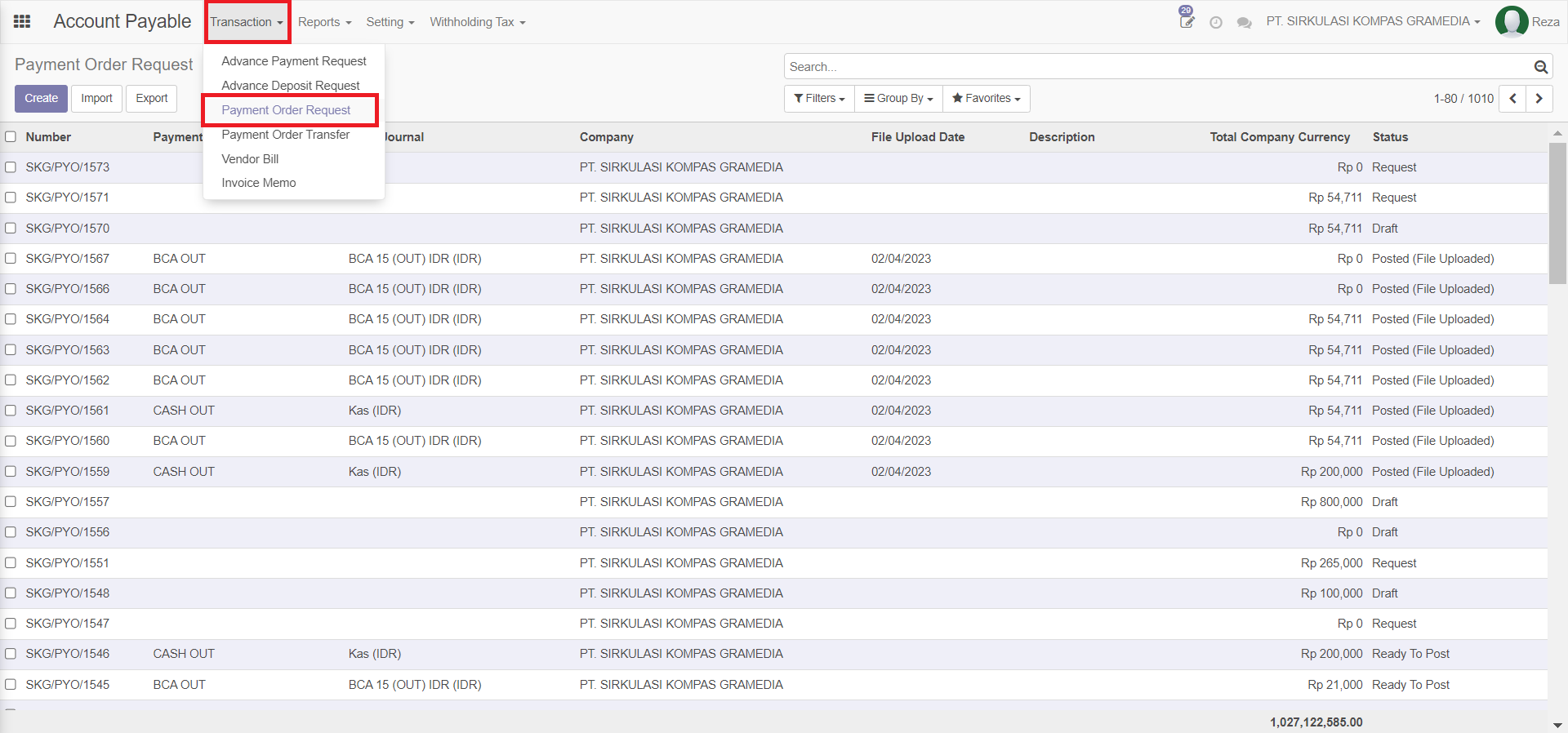Open record SKG/PYO/1556

click(67, 532)
